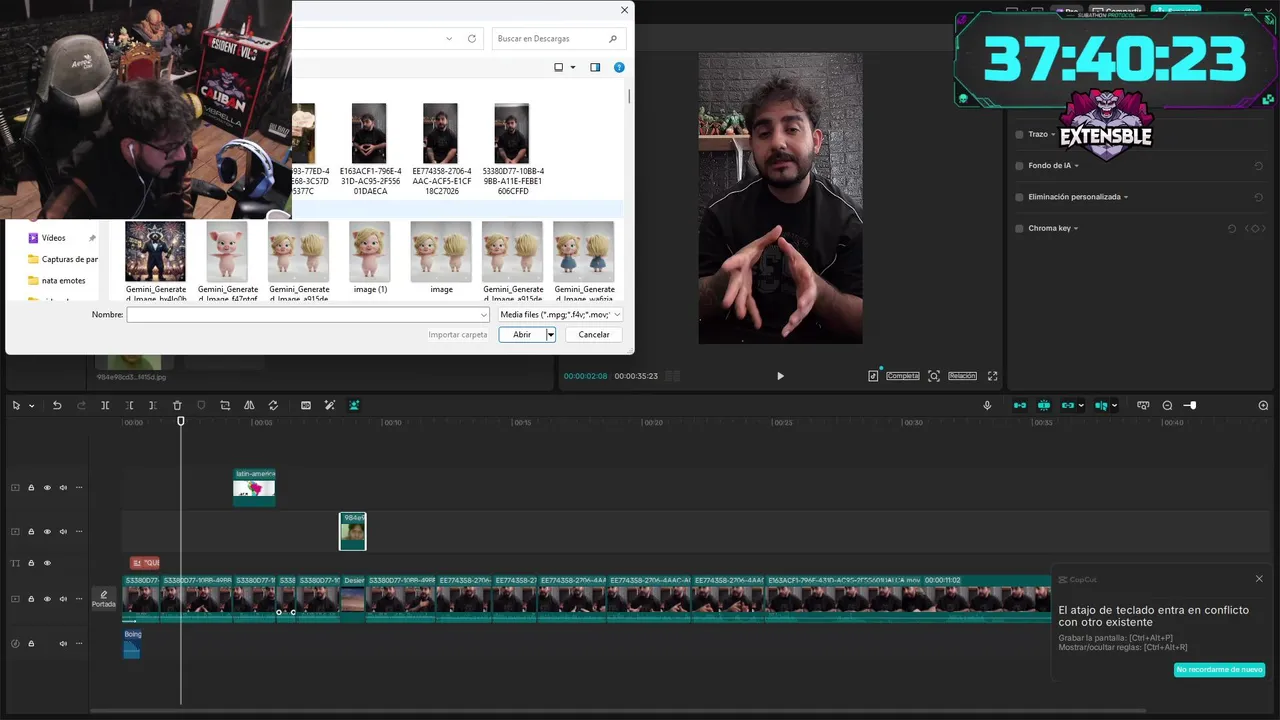The width and height of the screenshot is (1280, 720).
Task: Start voice recording with microphone icon
Action: click(x=987, y=405)
